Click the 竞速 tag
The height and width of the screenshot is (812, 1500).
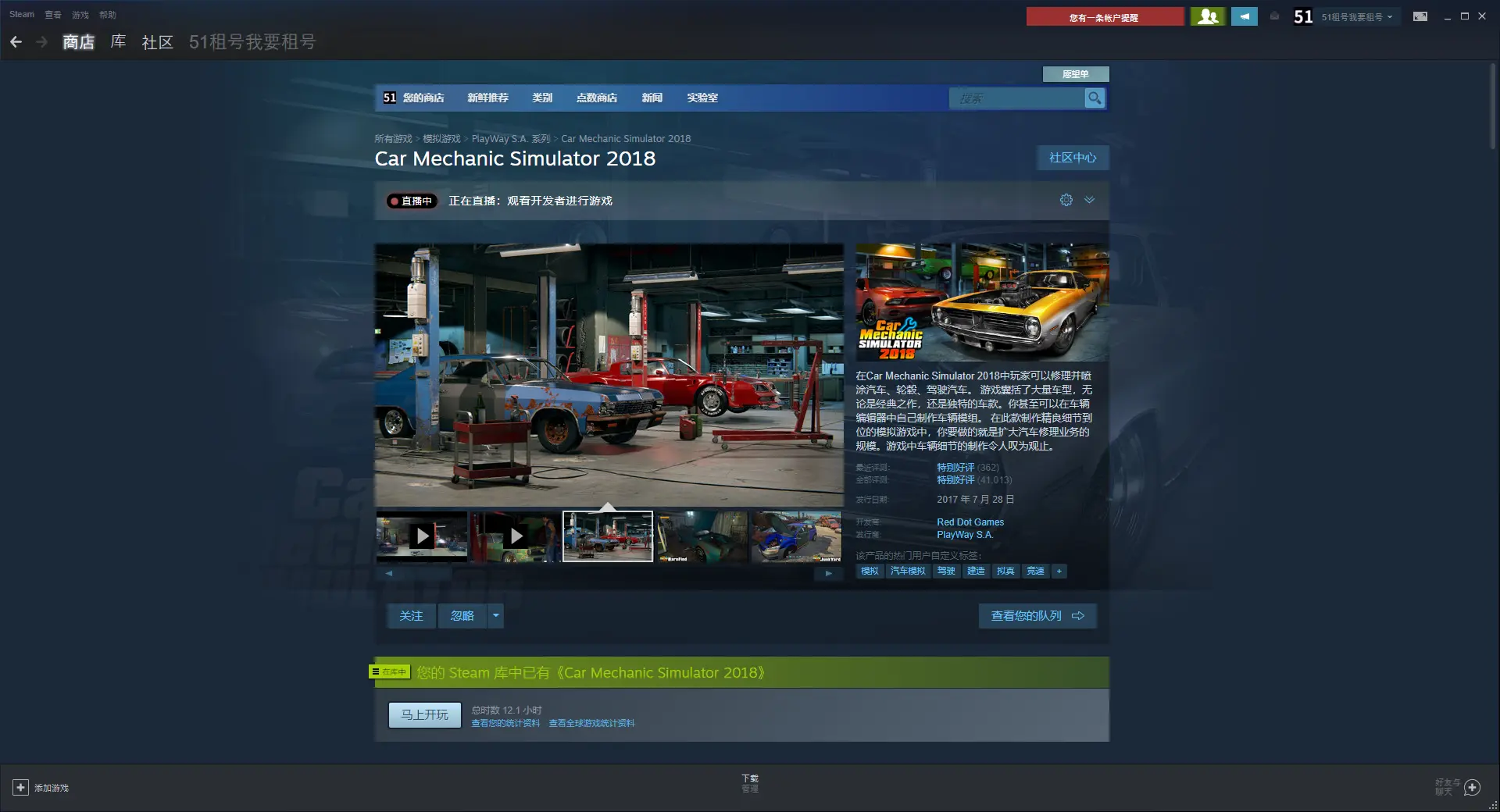coord(1035,572)
